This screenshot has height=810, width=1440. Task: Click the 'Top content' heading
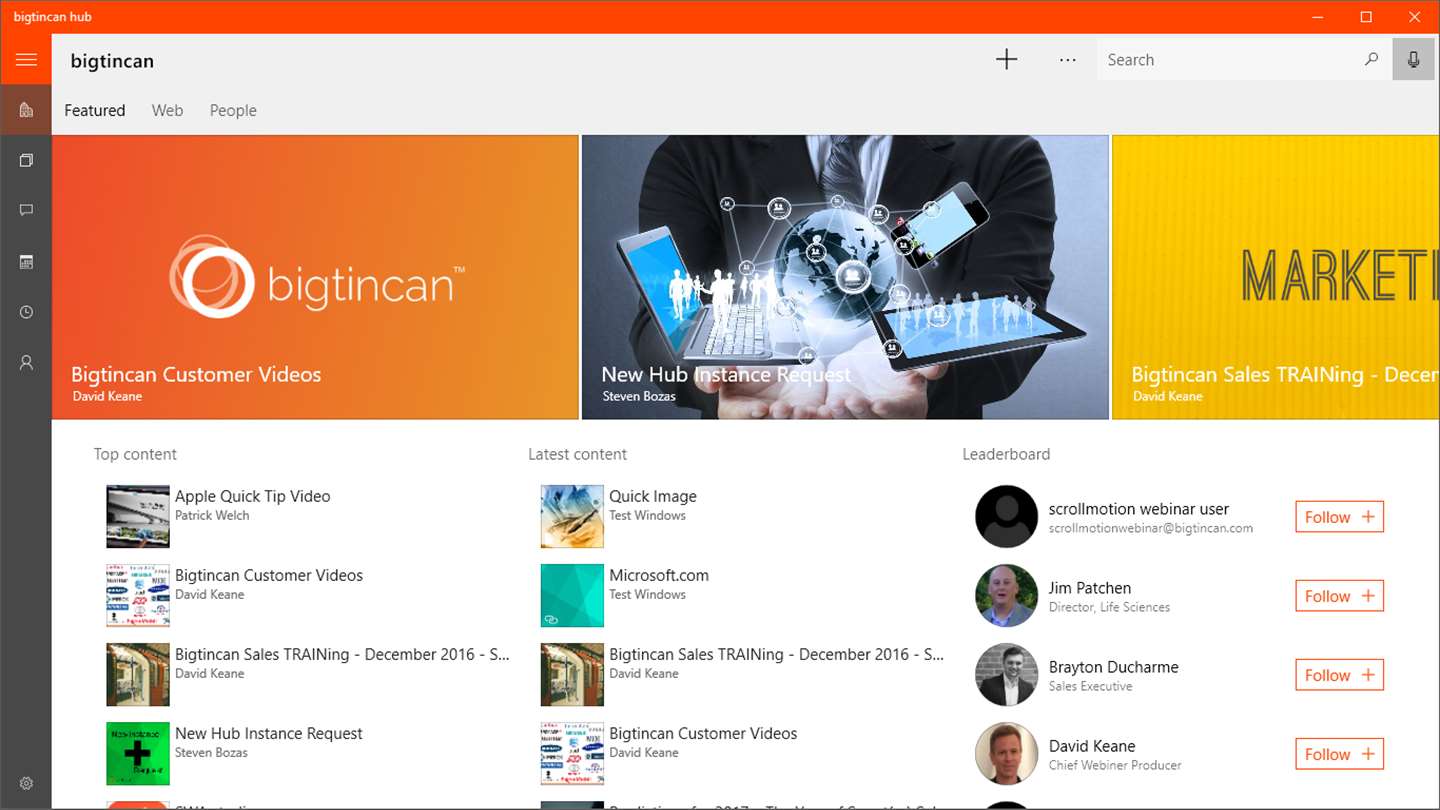click(x=135, y=454)
